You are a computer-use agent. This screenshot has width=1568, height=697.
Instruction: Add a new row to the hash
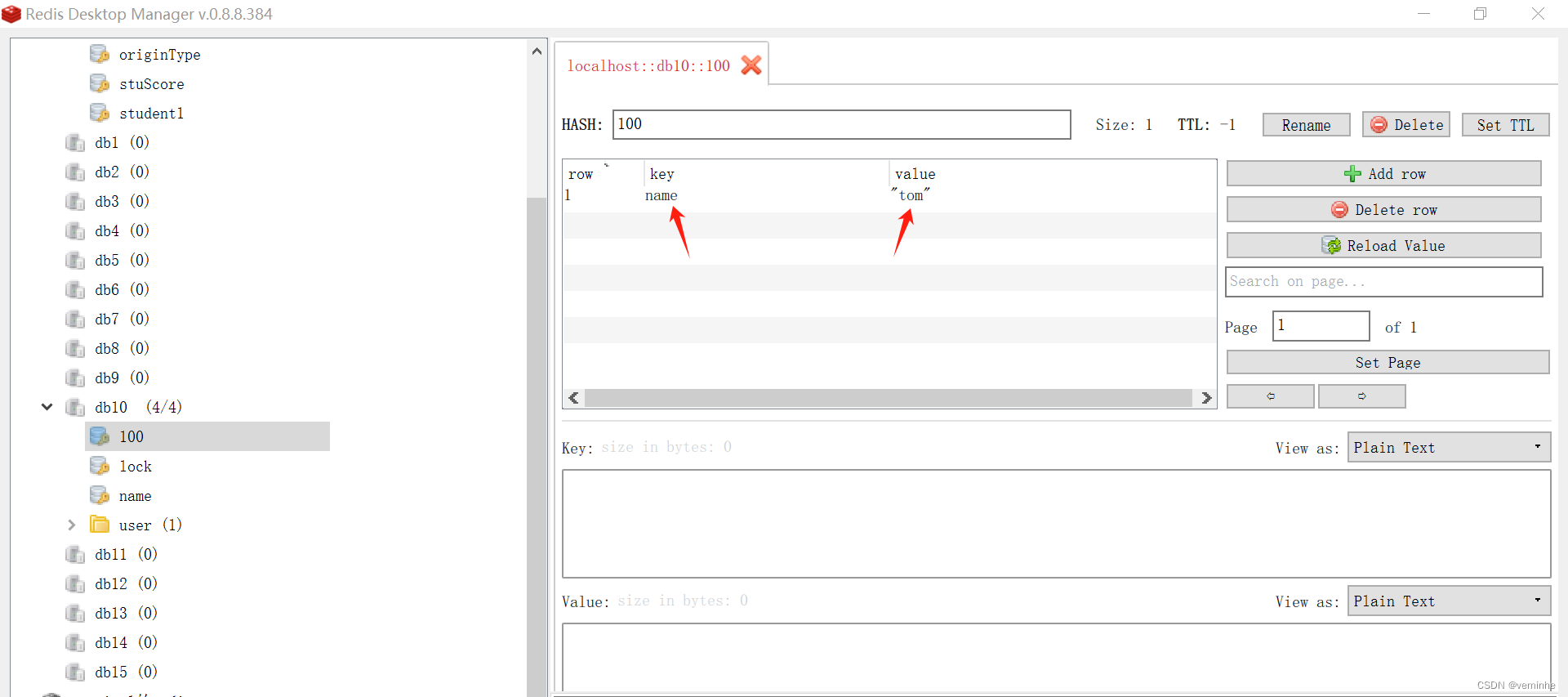coord(1383,173)
